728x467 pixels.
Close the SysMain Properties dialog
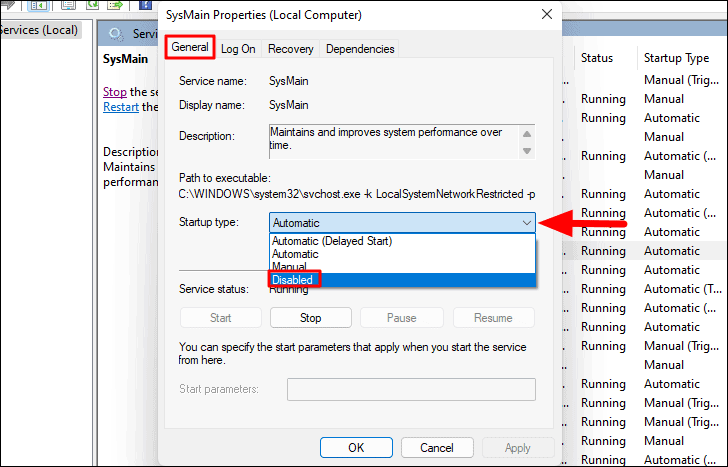coord(547,14)
